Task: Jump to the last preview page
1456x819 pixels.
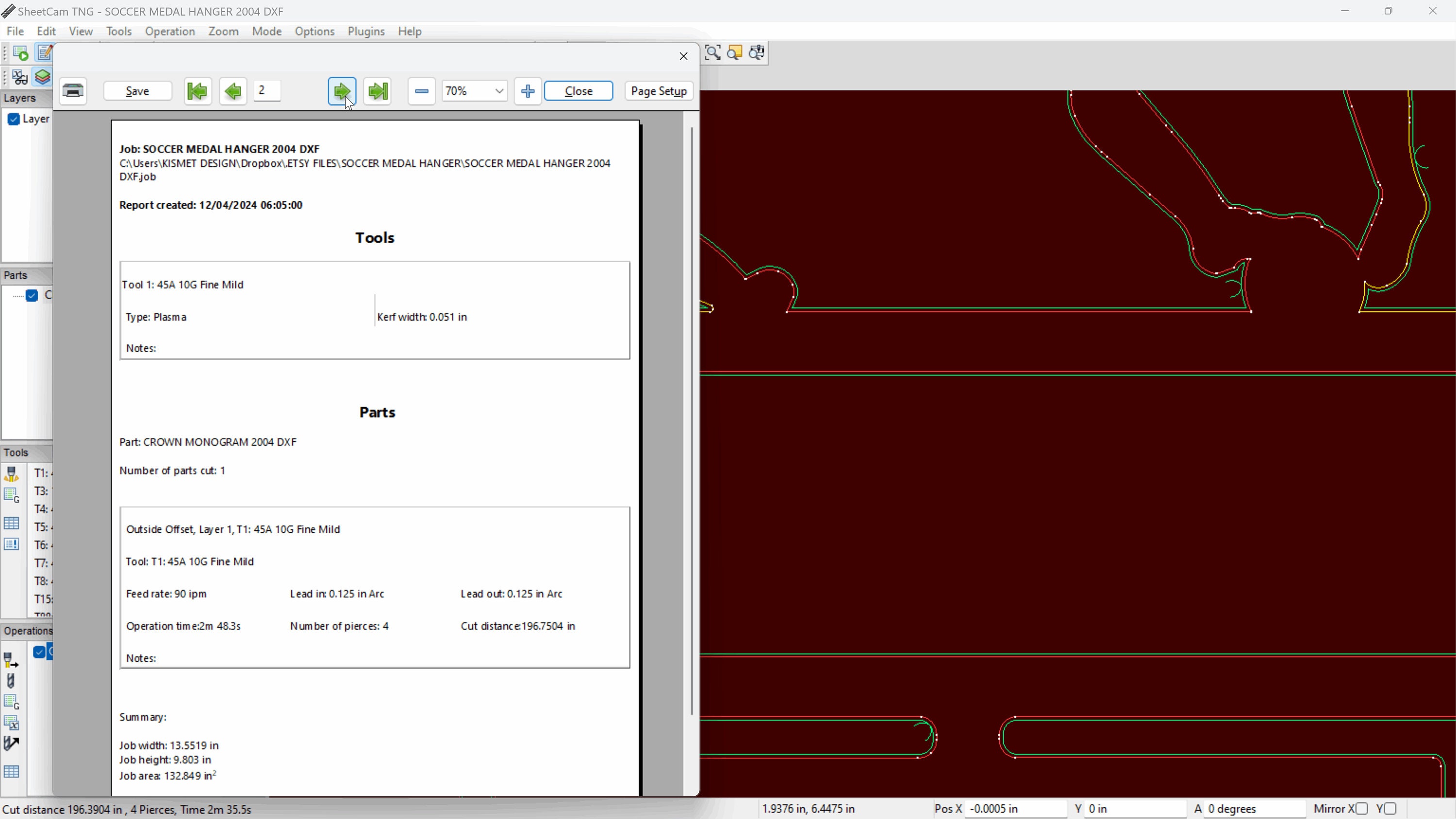Action: point(377,91)
